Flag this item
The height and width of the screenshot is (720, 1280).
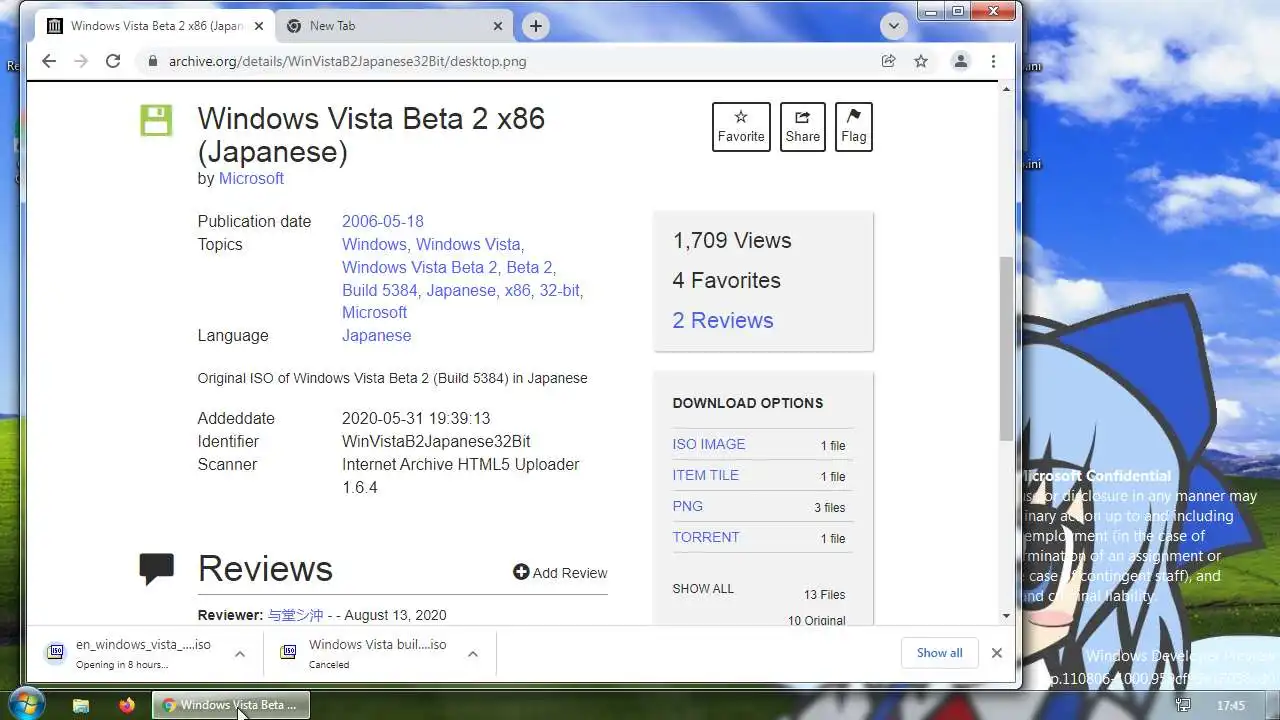(854, 127)
